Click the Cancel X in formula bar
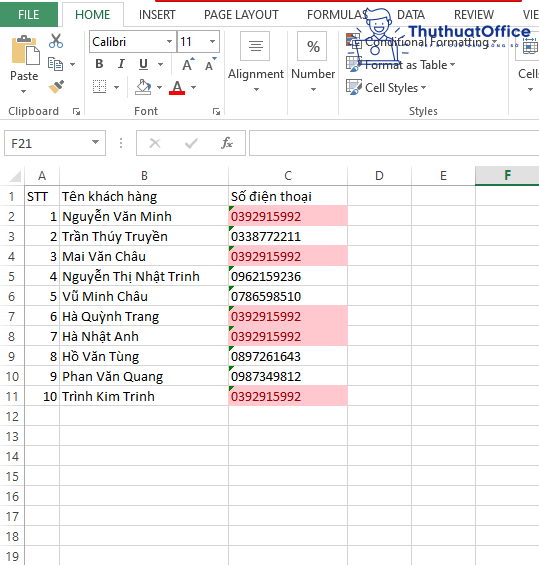 pyautogui.click(x=155, y=143)
